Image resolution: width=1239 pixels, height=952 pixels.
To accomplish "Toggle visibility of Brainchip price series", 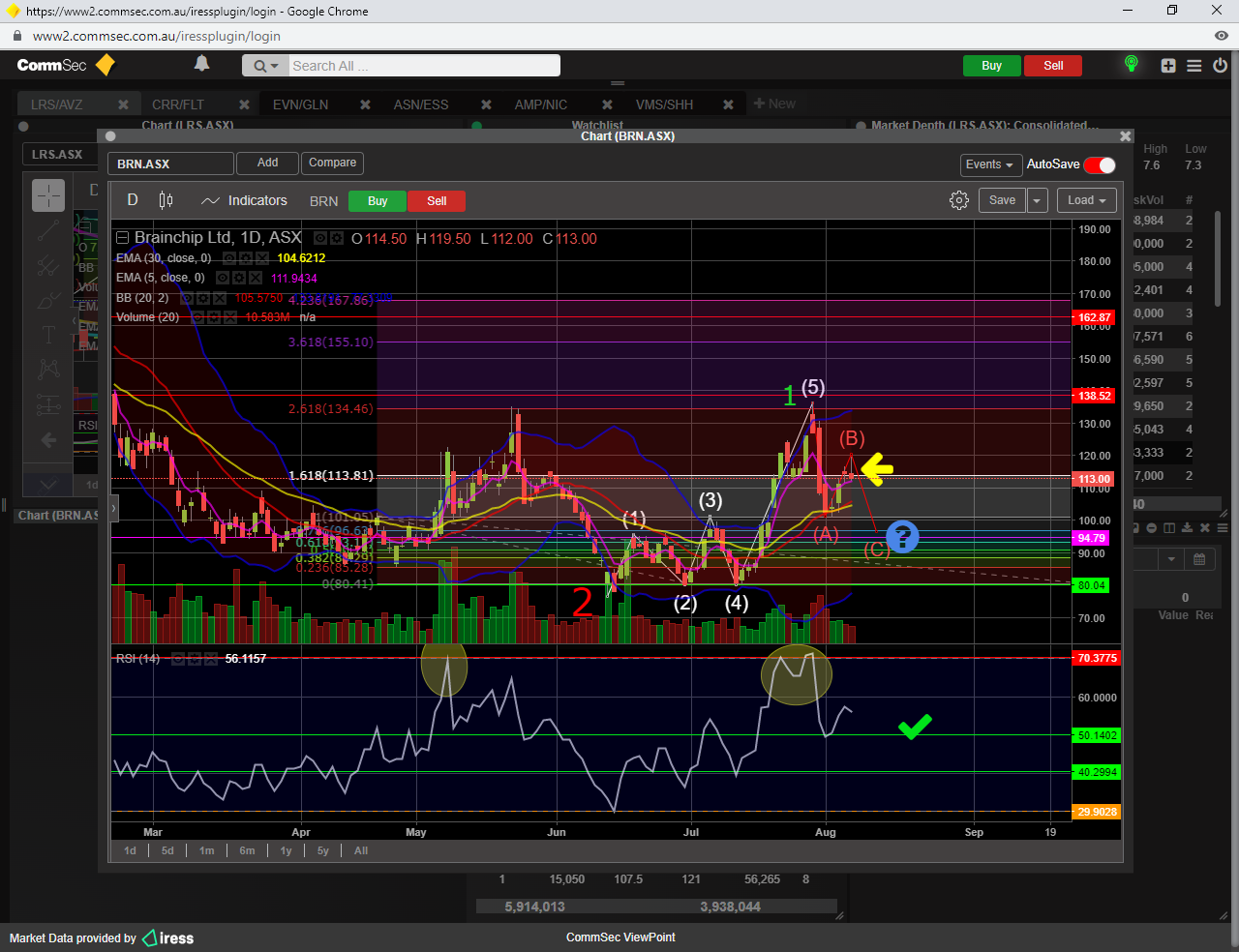I will point(320,238).
